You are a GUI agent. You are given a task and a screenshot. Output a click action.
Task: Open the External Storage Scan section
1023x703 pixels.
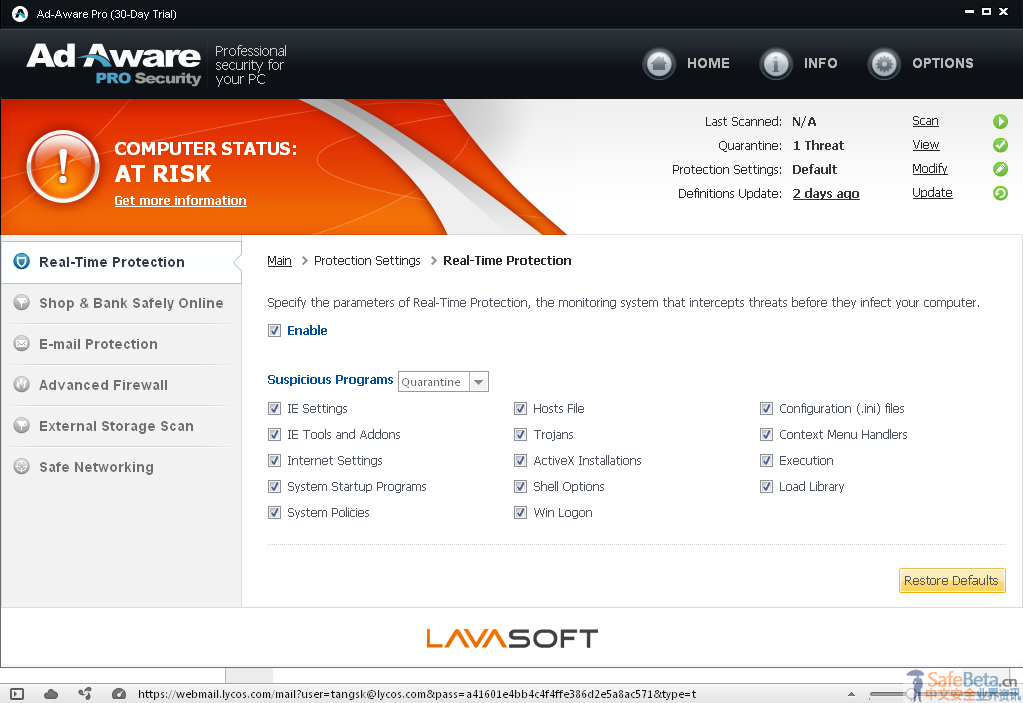tap(121, 426)
